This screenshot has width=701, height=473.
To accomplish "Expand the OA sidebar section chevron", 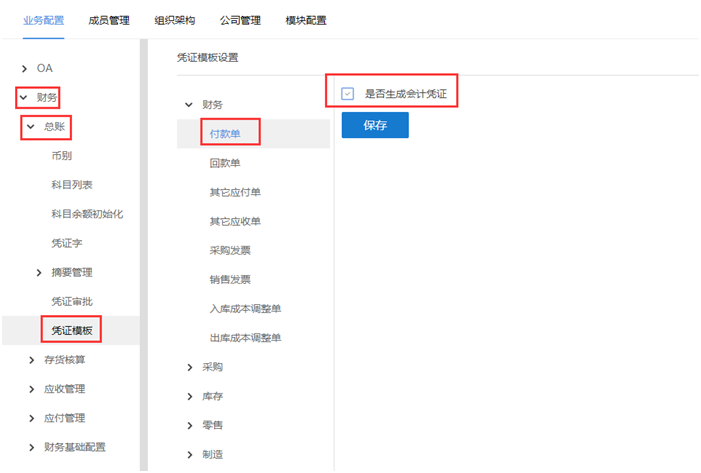I will coord(24,68).
